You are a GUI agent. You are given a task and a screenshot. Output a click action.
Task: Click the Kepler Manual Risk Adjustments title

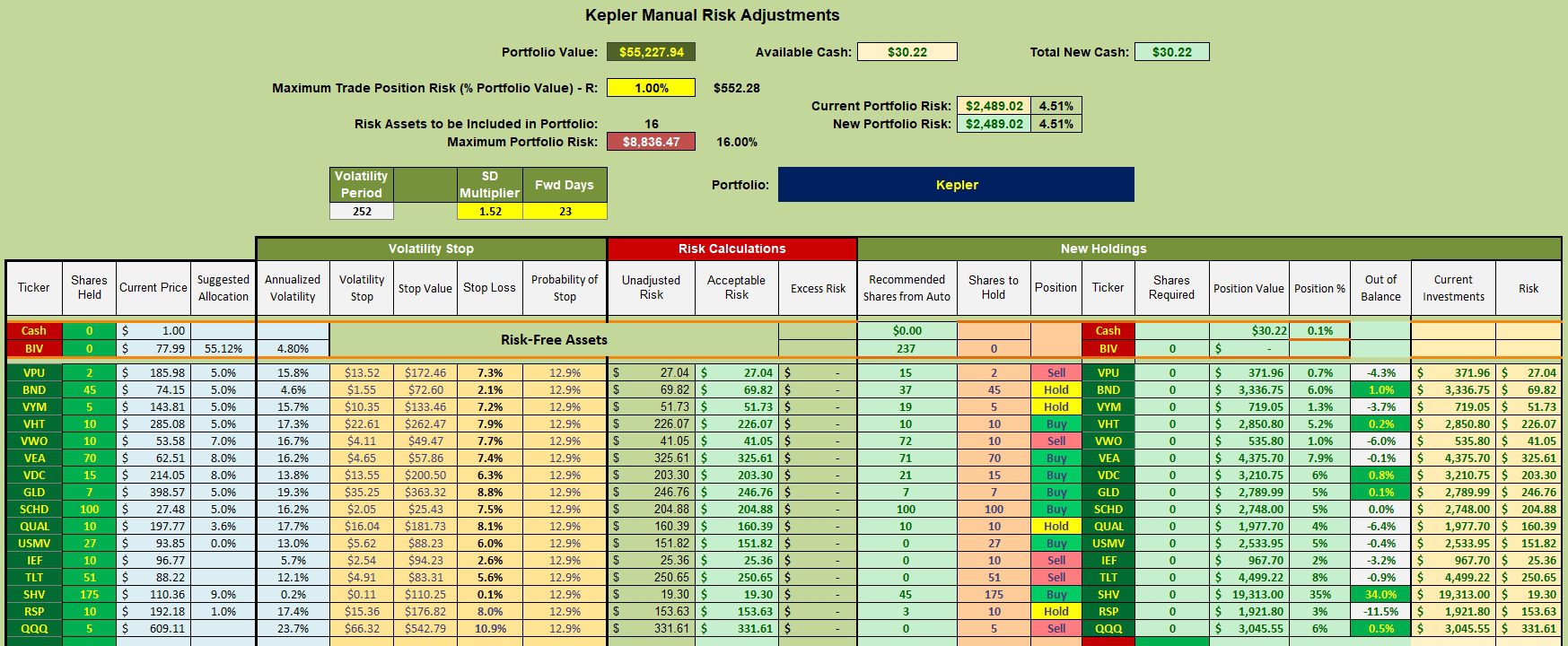point(712,15)
